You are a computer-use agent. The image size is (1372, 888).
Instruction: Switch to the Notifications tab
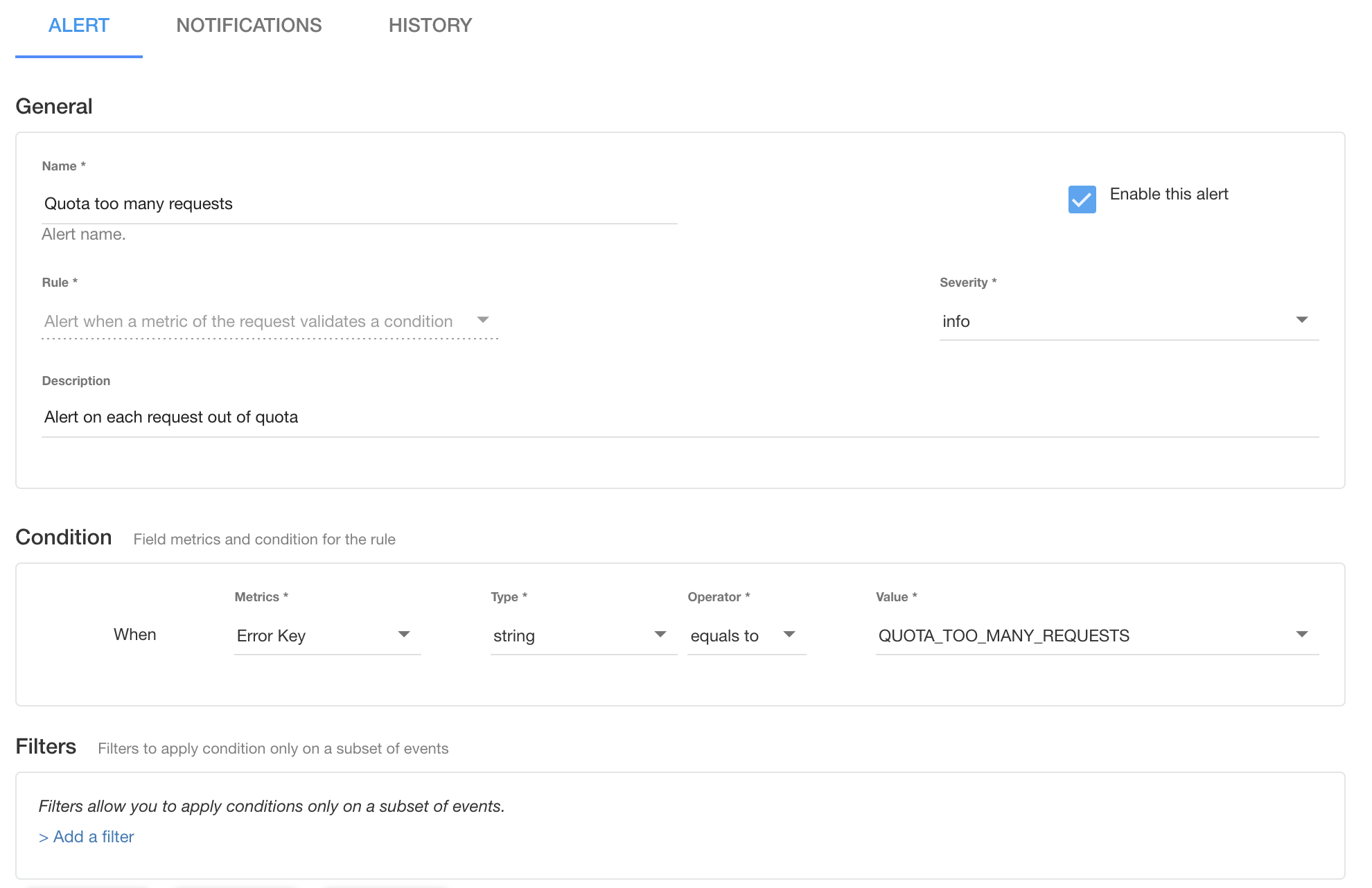pos(249,26)
